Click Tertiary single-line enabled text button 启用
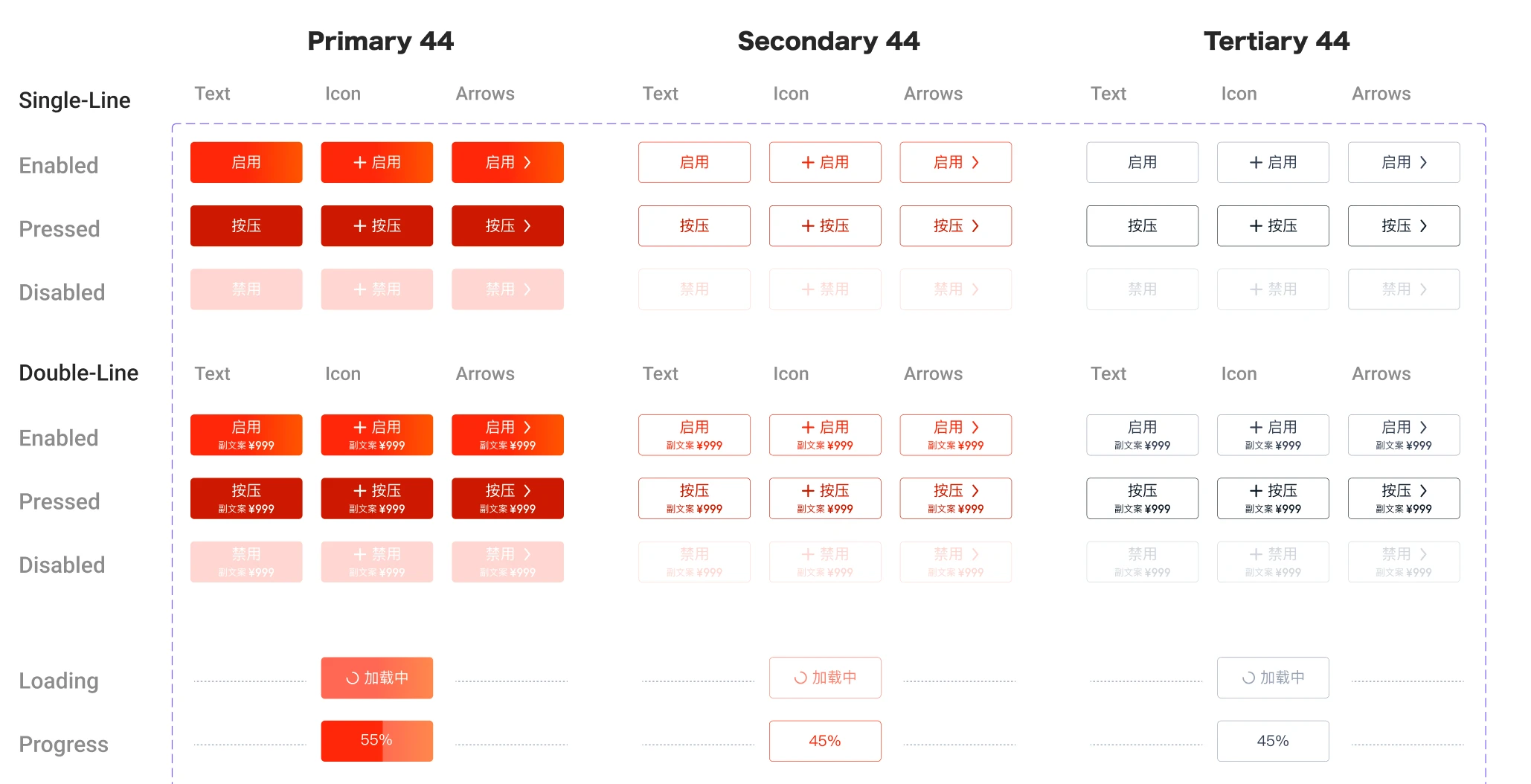 click(x=1142, y=162)
